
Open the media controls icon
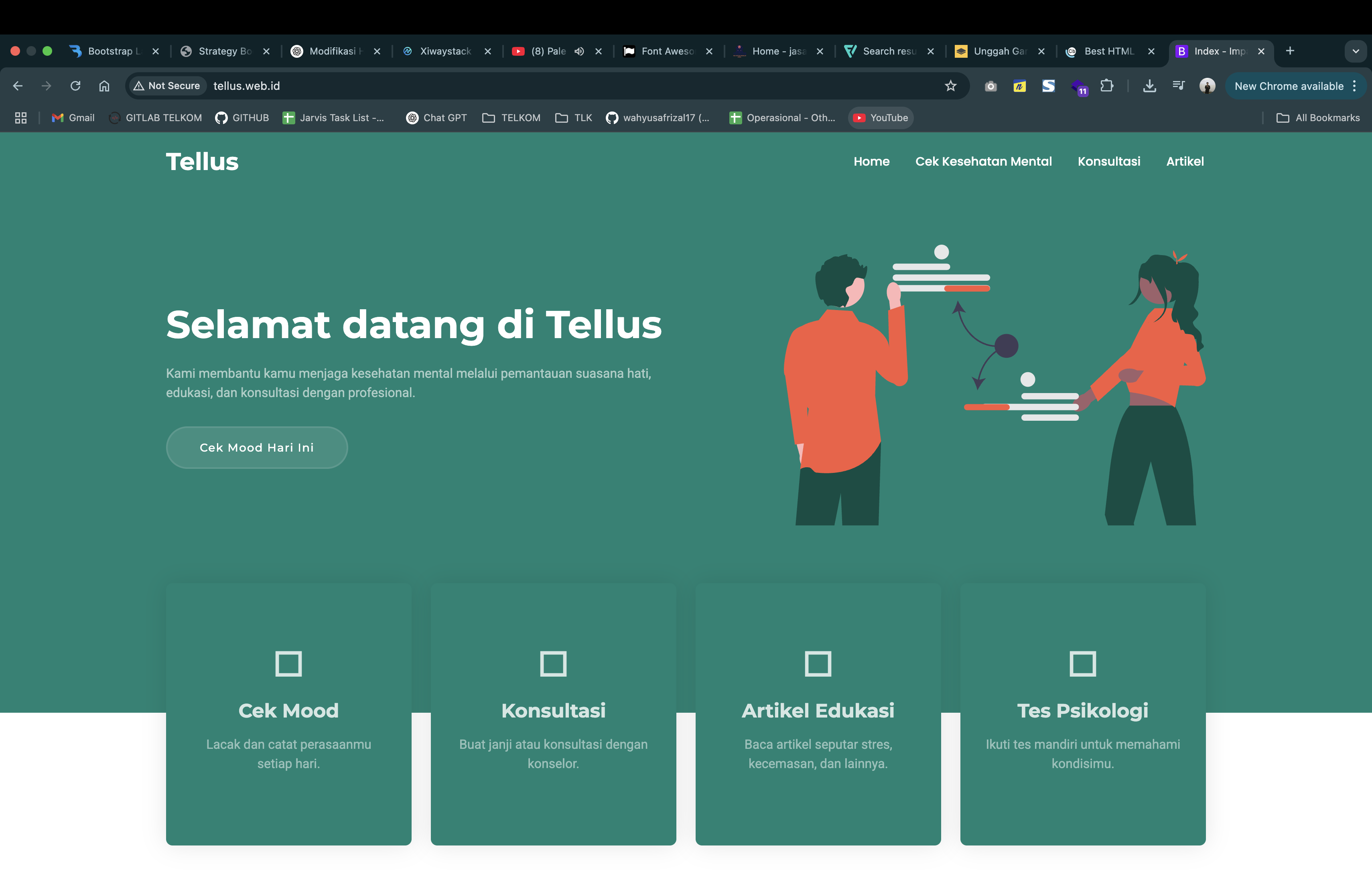[1178, 86]
